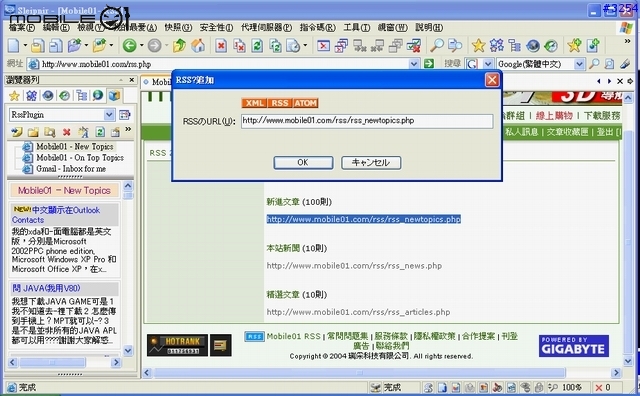This screenshot has height=396, width=640.
Task: Open the 檔案(F) menu
Action: coord(21,27)
